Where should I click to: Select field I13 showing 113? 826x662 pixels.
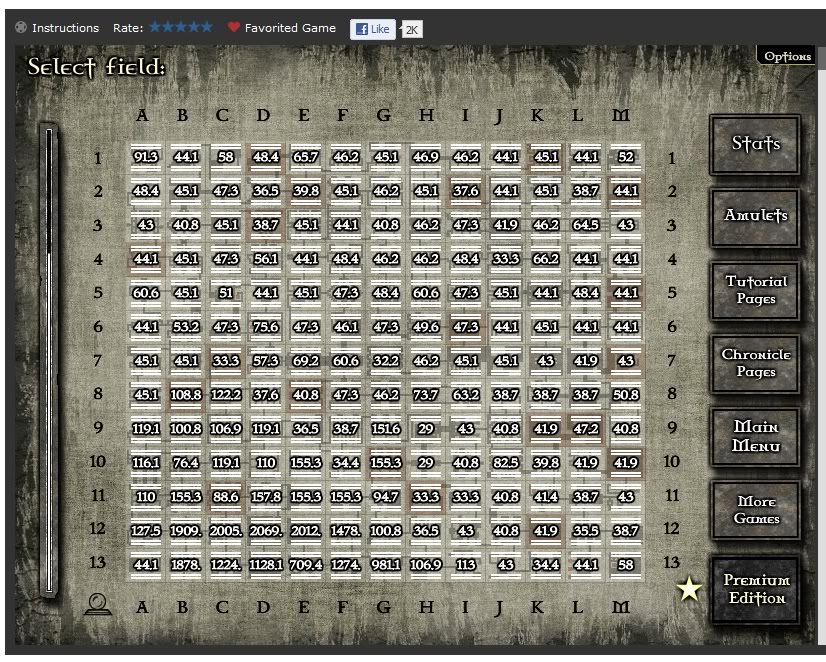pyautogui.click(x=466, y=565)
